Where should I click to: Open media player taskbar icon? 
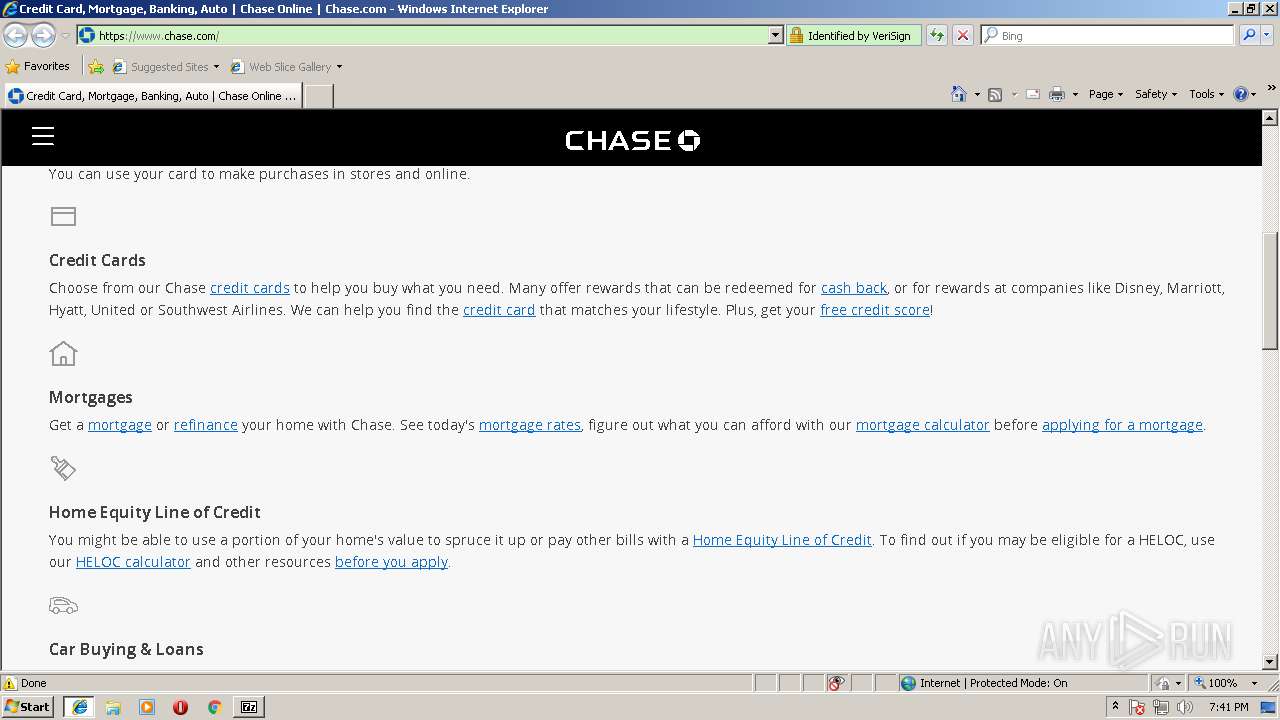click(147, 707)
